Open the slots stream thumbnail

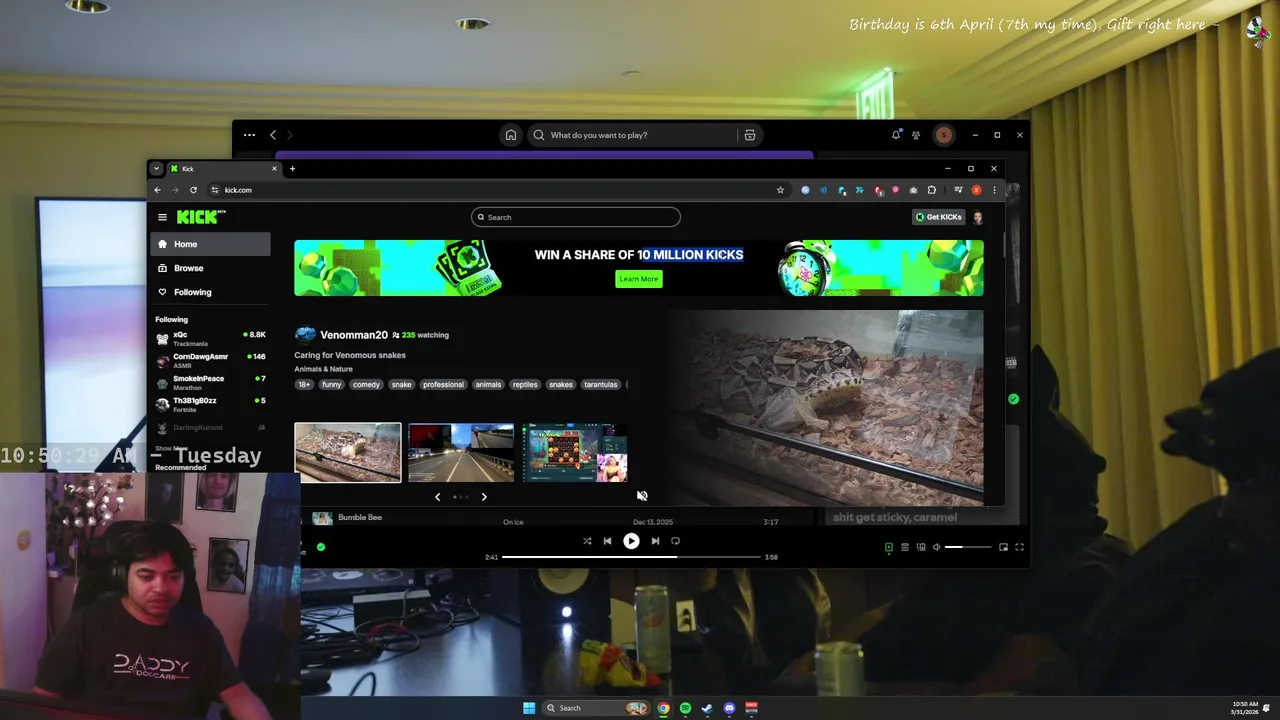click(x=574, y=453)
